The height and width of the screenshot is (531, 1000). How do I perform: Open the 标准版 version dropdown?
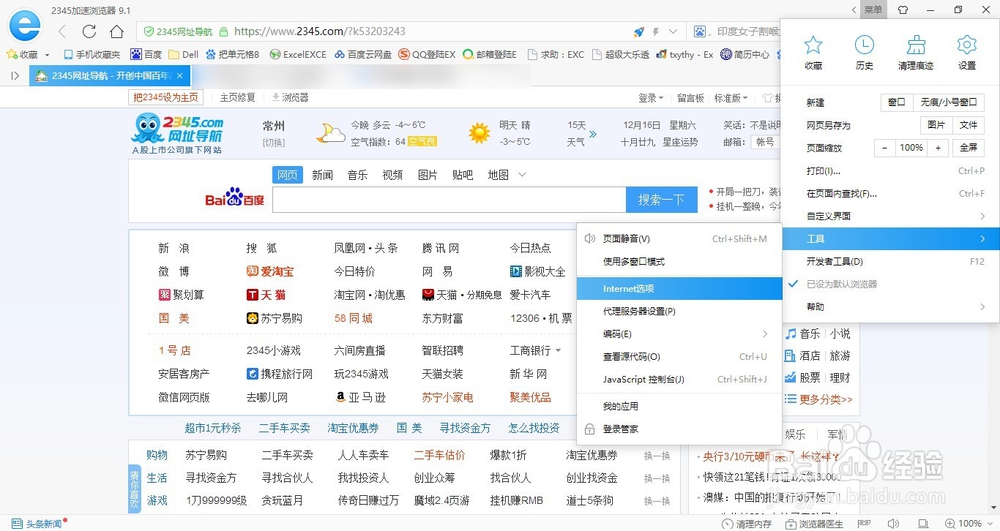[731, 98]
